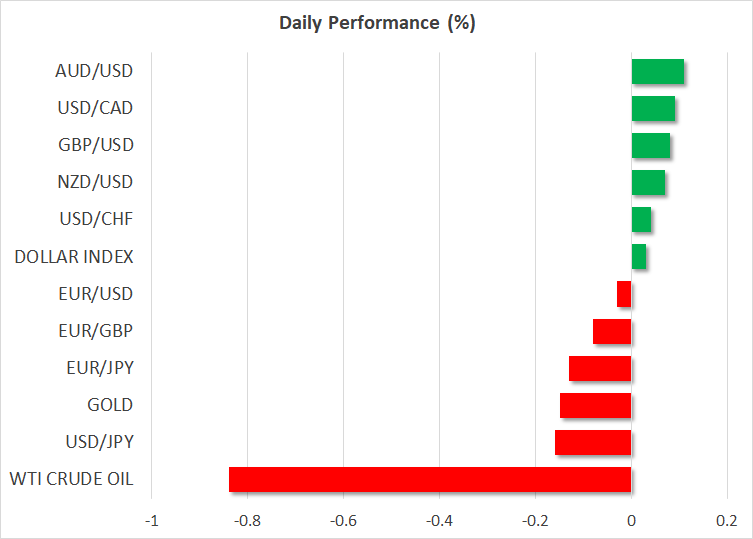Click the red EUR/GBP bar
The height and width of the screenshot is (539, 753).
tap(612, 331)
